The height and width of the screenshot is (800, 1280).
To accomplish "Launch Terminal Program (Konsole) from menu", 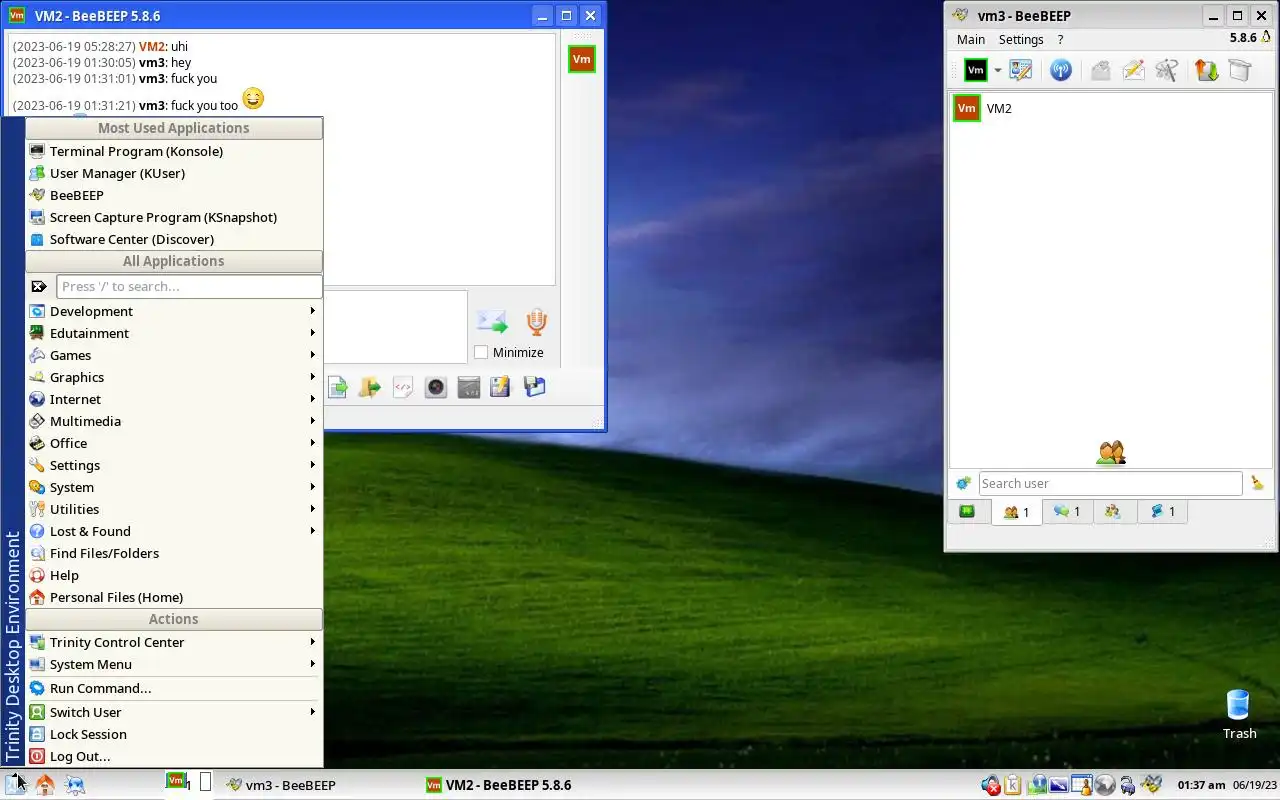I will pyautogui.click(x=174, y=151).
